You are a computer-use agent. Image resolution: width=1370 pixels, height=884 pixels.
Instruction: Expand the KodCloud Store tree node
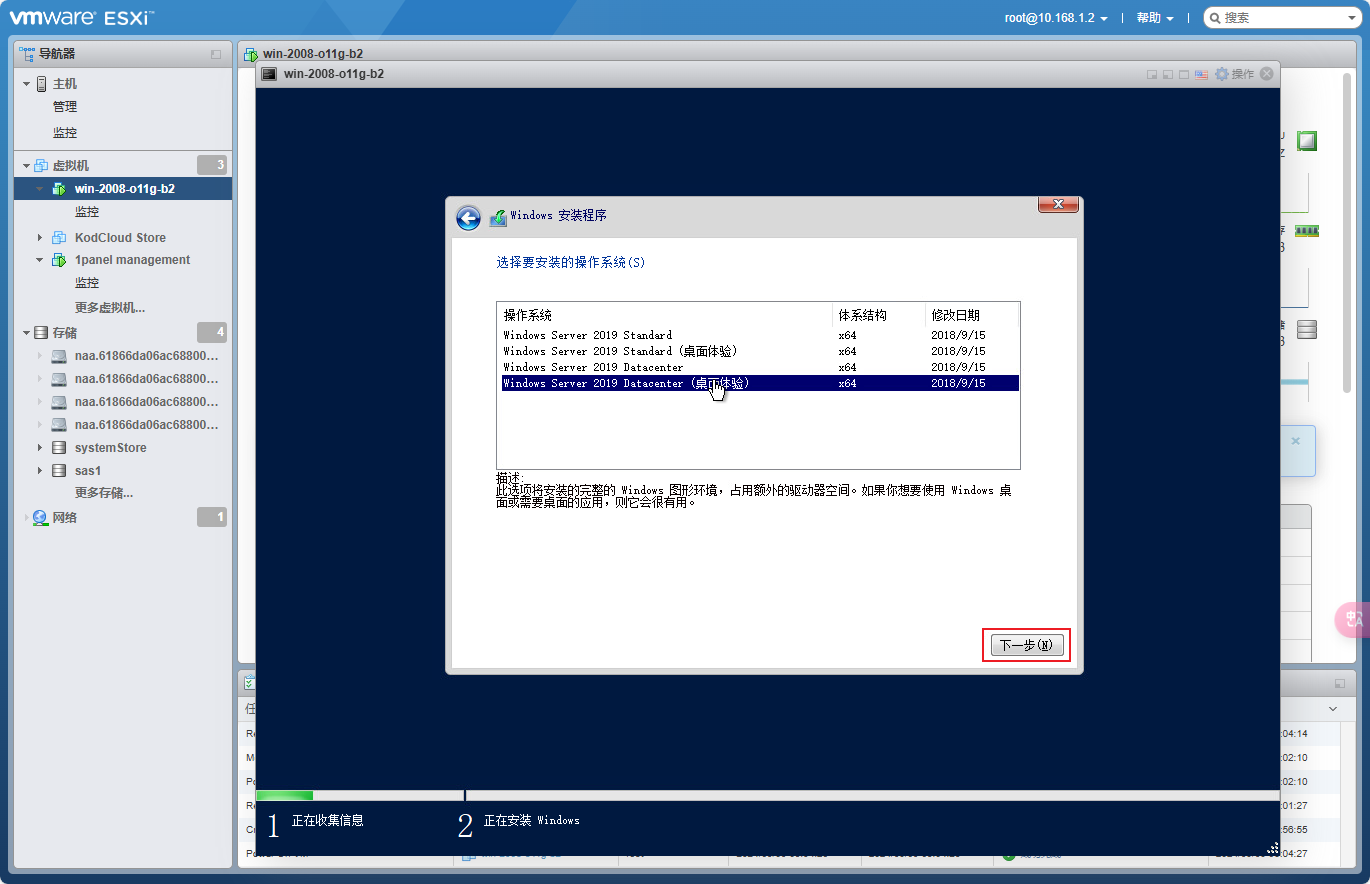[40, 238]
